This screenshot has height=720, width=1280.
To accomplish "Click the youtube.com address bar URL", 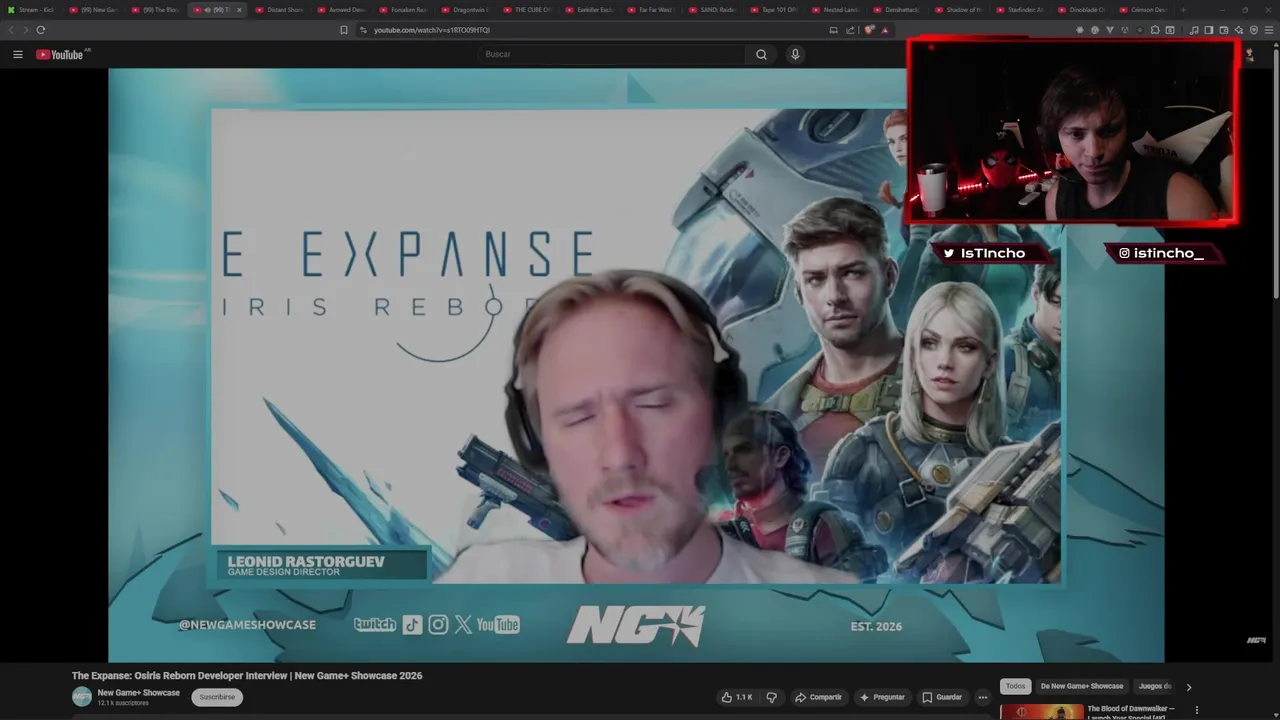I will 432,30.
